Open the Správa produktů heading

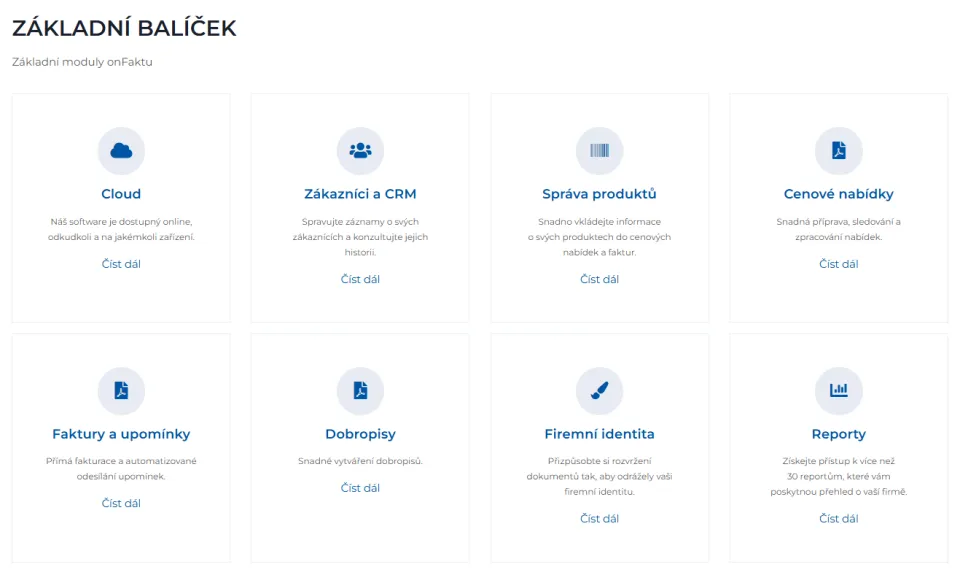point(599,194)
